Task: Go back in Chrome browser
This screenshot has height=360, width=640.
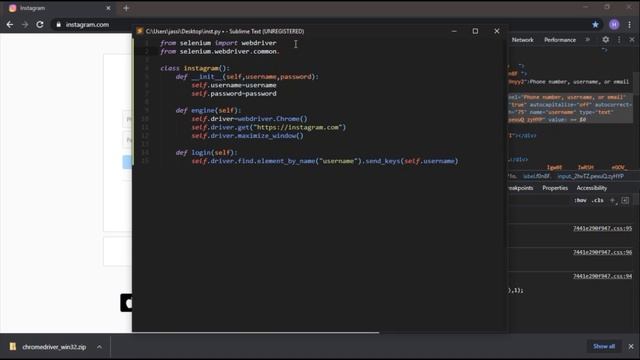Action: [10, 24]
